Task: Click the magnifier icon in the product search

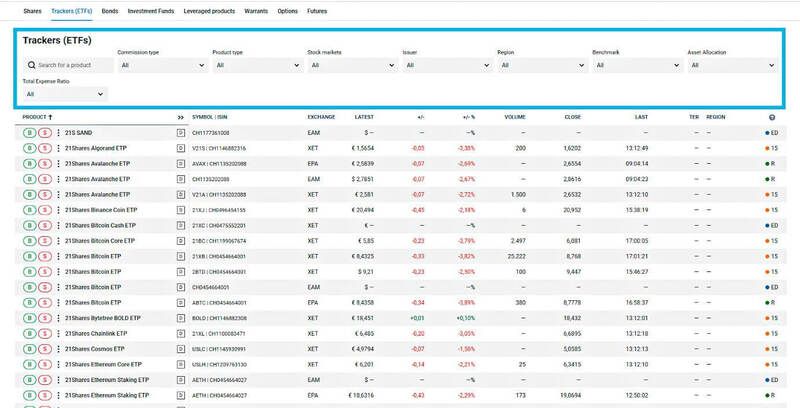Action: [x=32, y=65]
